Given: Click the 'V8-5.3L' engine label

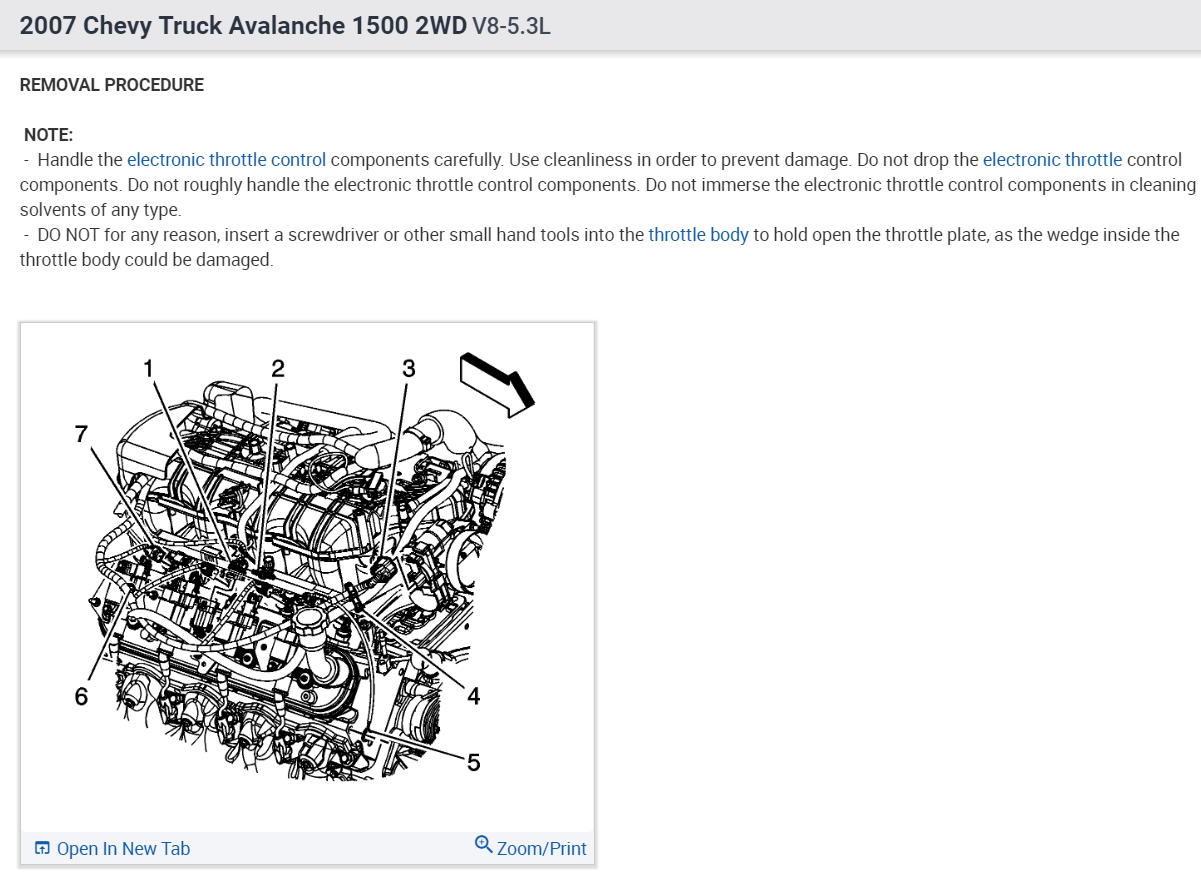Looking at the screenshot, I should [x=511, y=26].
